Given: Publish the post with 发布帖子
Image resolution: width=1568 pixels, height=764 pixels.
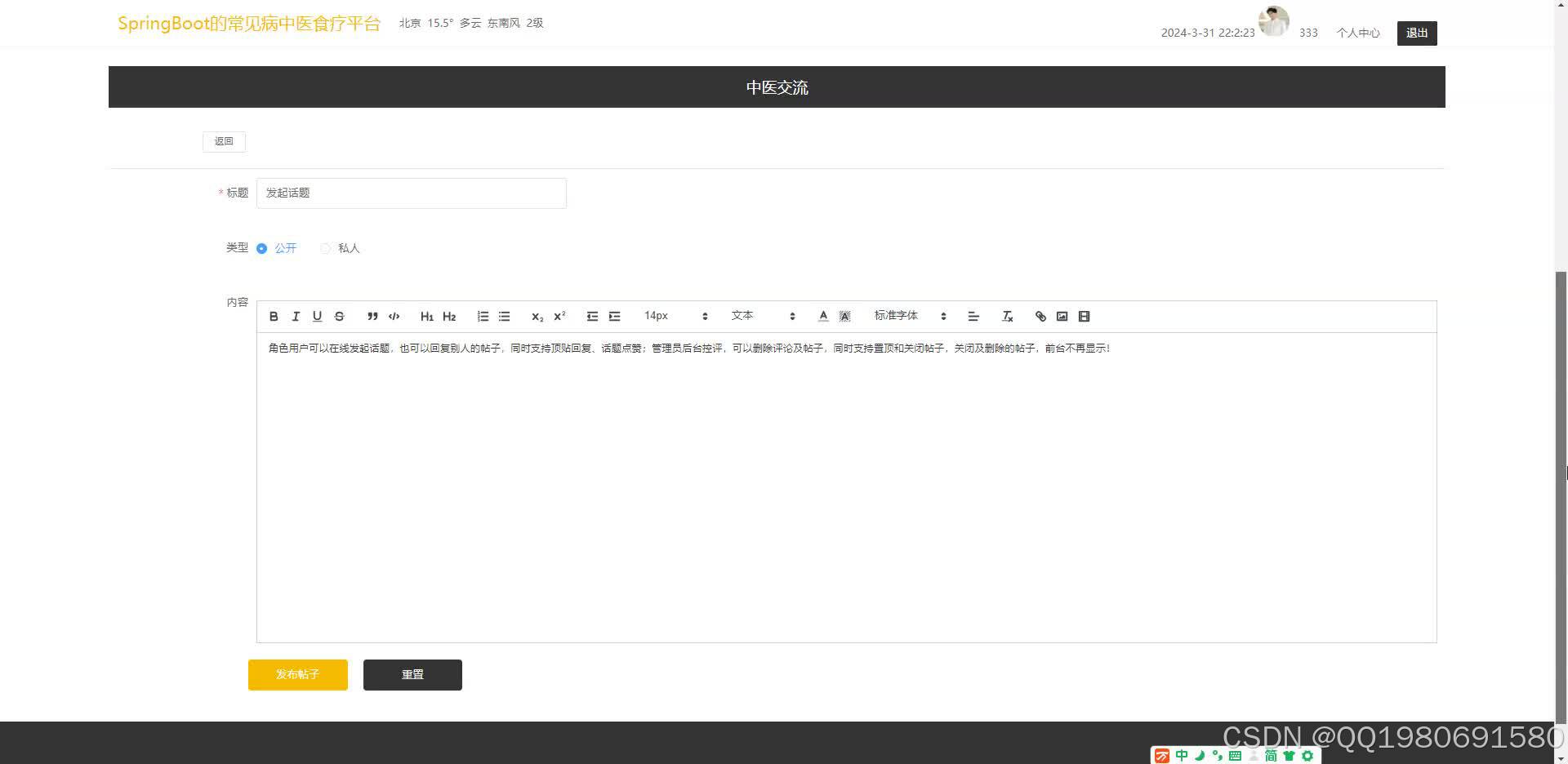Looking at the screenshot, I should pyautogui.click(x=297, y=675).
